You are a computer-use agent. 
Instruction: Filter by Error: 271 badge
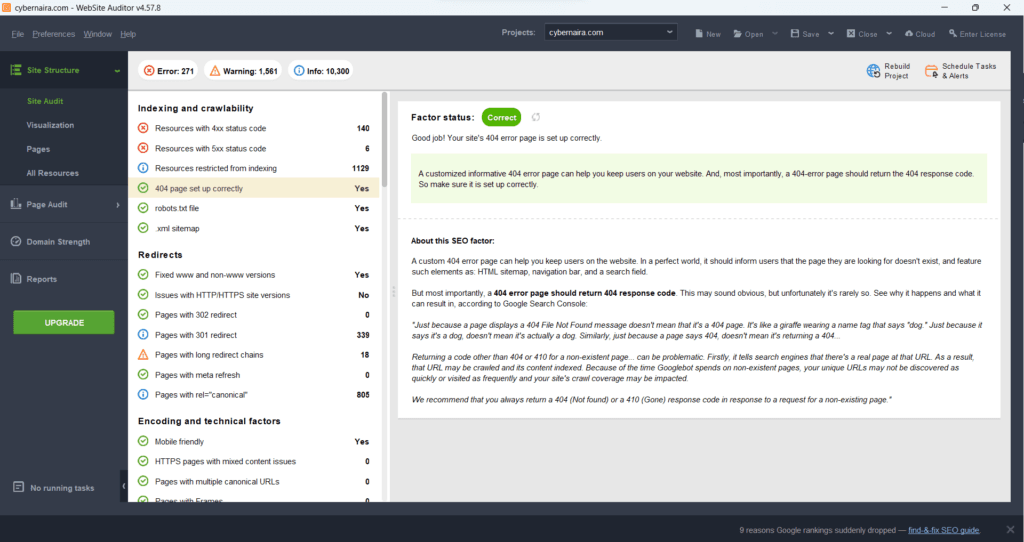point(168,71)
